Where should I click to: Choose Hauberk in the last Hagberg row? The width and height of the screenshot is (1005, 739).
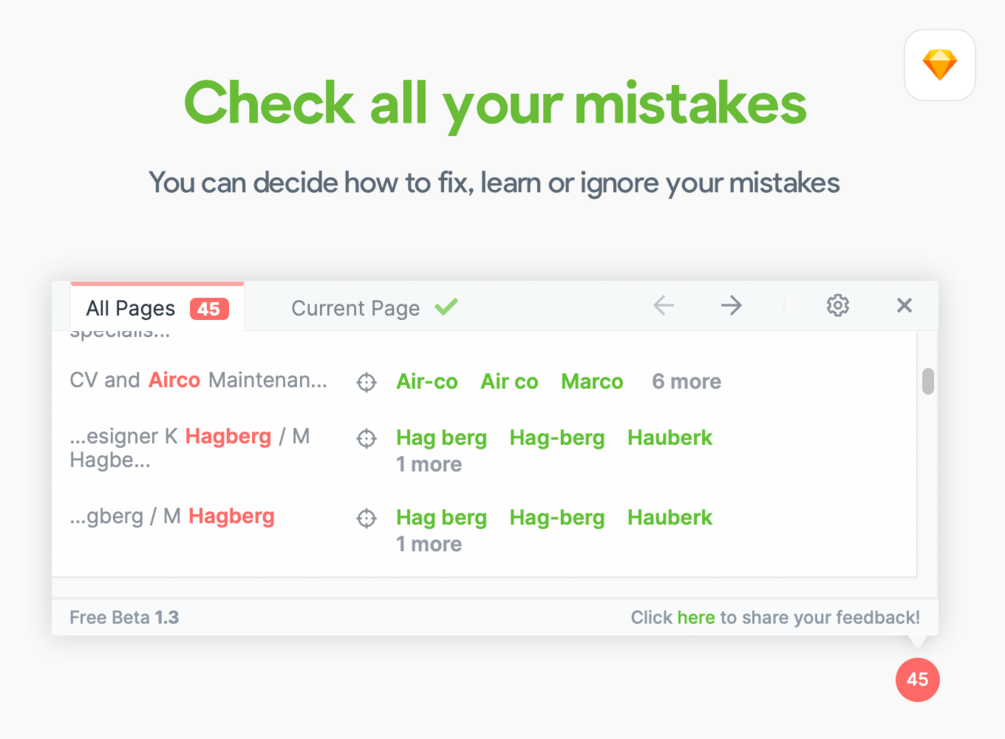tap(670, 518)
